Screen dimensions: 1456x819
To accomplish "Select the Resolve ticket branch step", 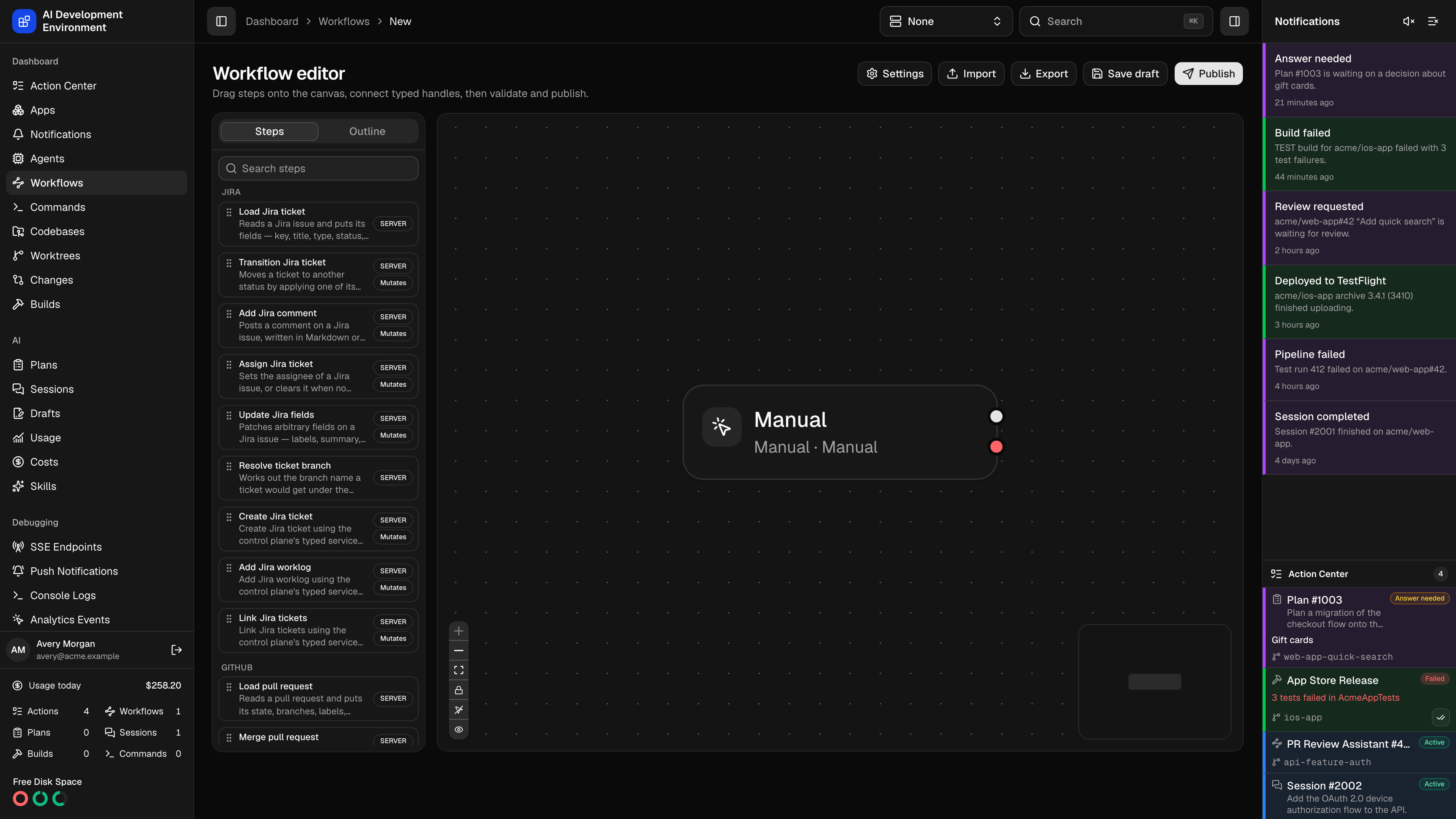I will click(x=318, y=478).
